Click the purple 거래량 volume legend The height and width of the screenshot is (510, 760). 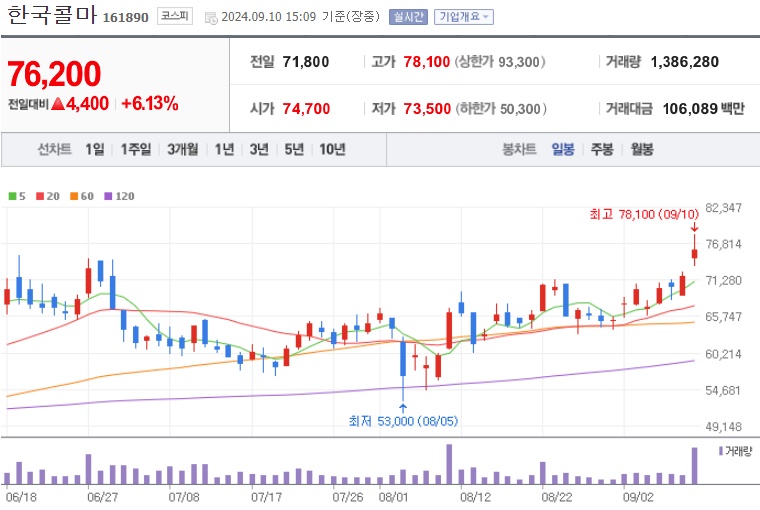click(x=735, y=451)
